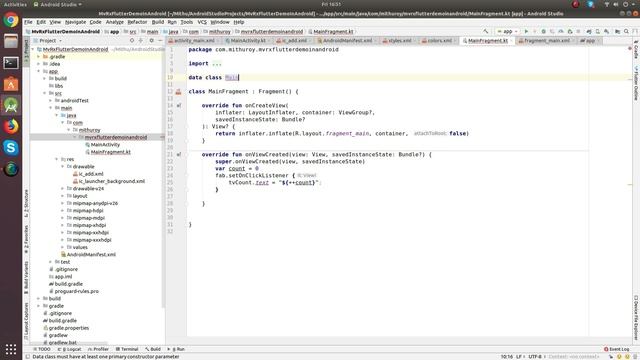Open the Project panel gear settings
Viewport: 640px width, 360px height.
pos(151,40)
